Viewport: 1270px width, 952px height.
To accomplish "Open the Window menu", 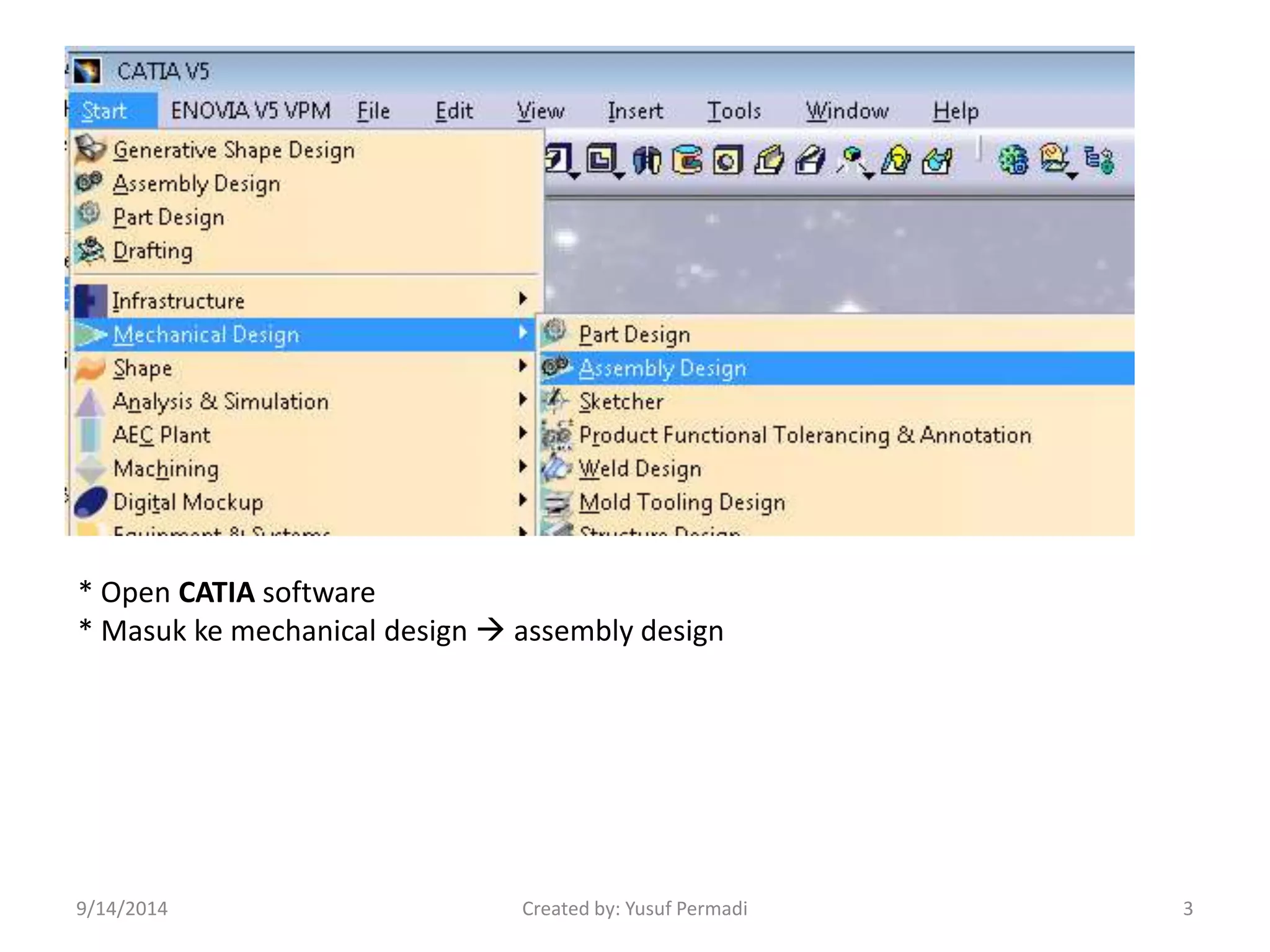I will click(847, 111).
